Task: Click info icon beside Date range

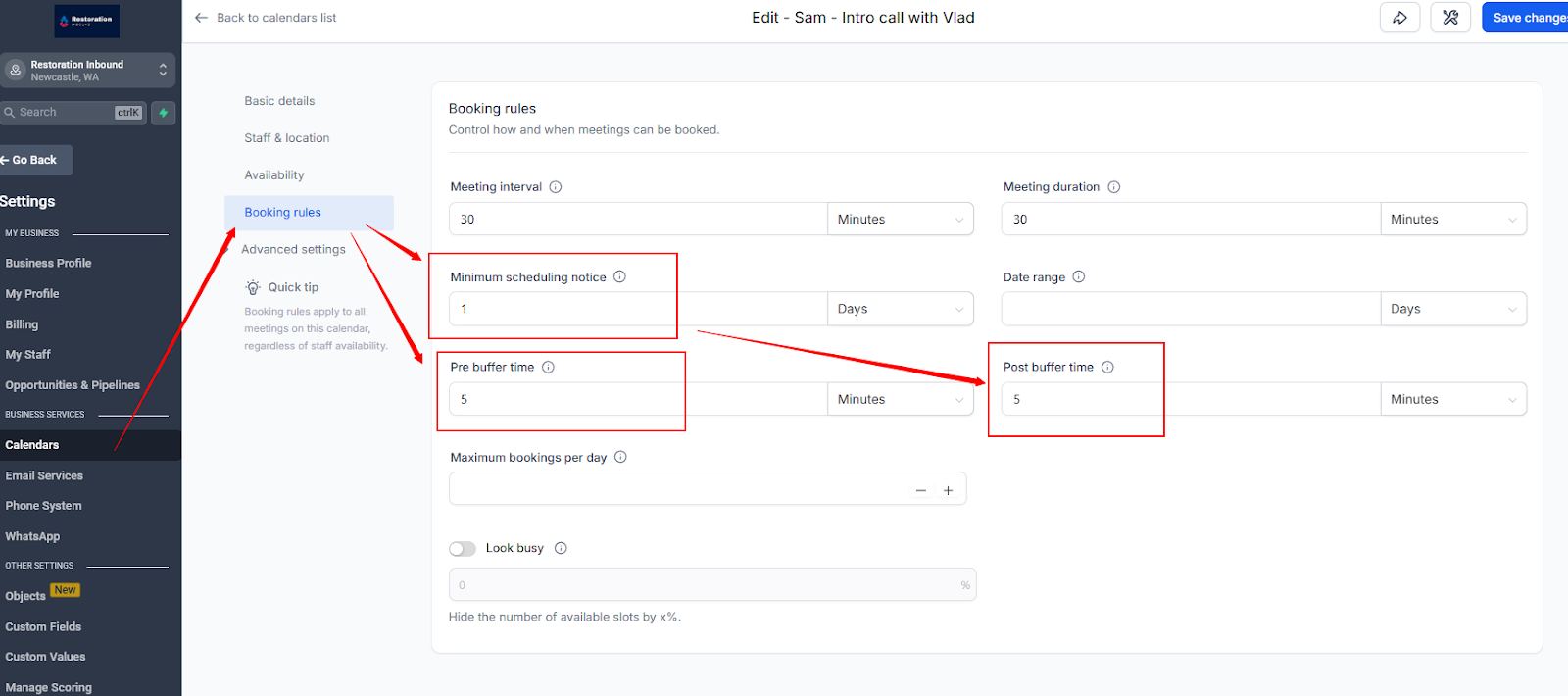Action: click(1079, 277)
